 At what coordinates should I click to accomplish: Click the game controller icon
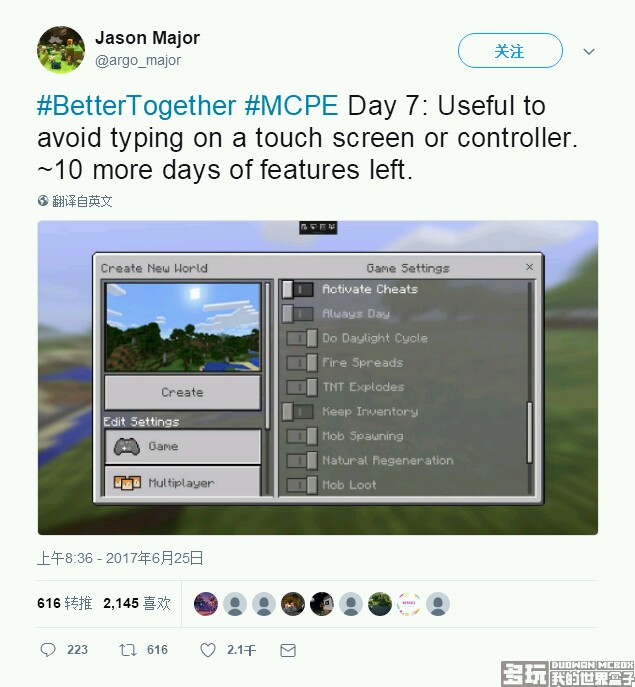(127, 446)
